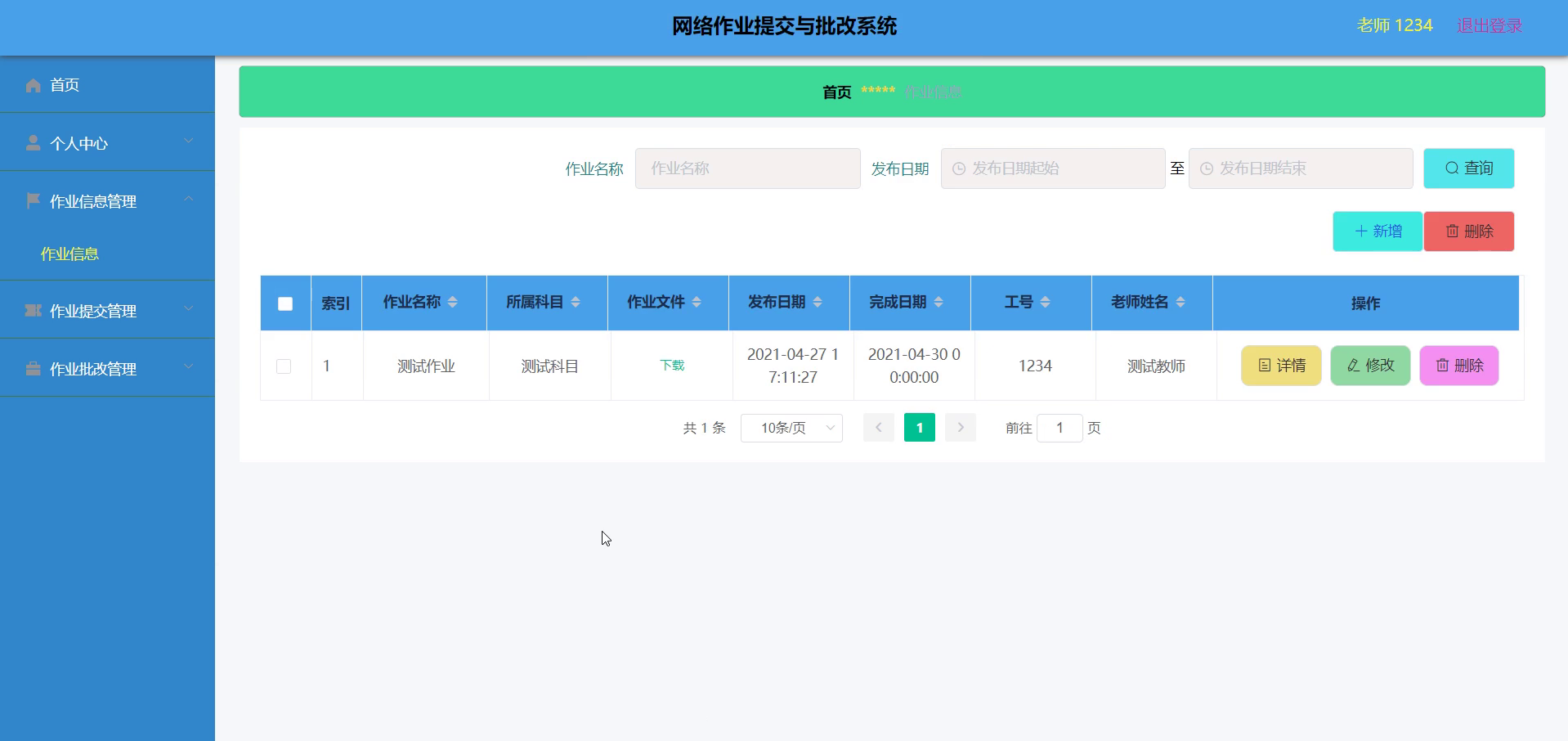Image resolution: width=1568 pixels, height=741 pixels.
Task: Sort by 作业文件 column arrows
Action: [696, 302]
